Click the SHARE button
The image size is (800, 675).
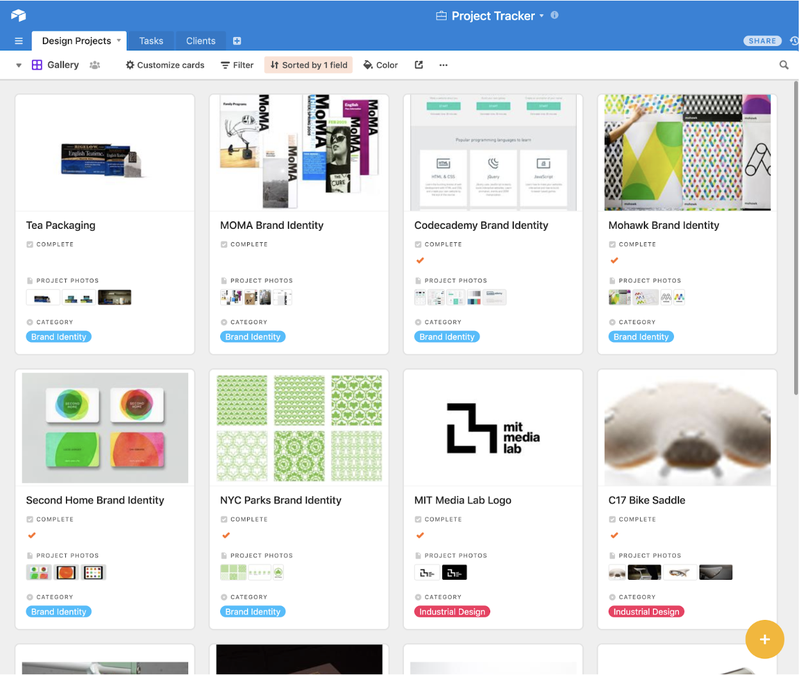[x=762, y=41]
